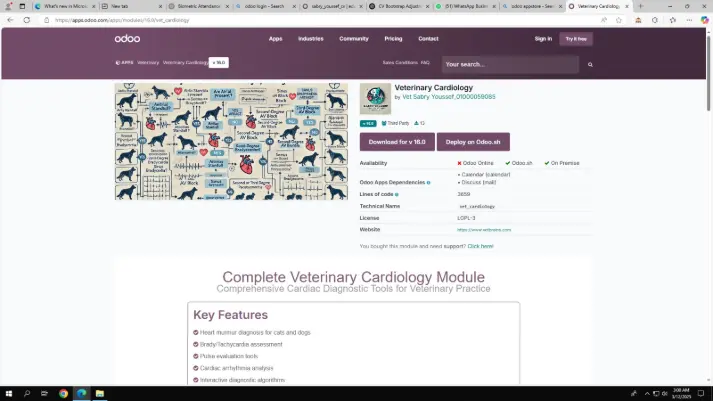Open Edge from the Windows taskbar

pyautogui.click(x=81, y=393)
